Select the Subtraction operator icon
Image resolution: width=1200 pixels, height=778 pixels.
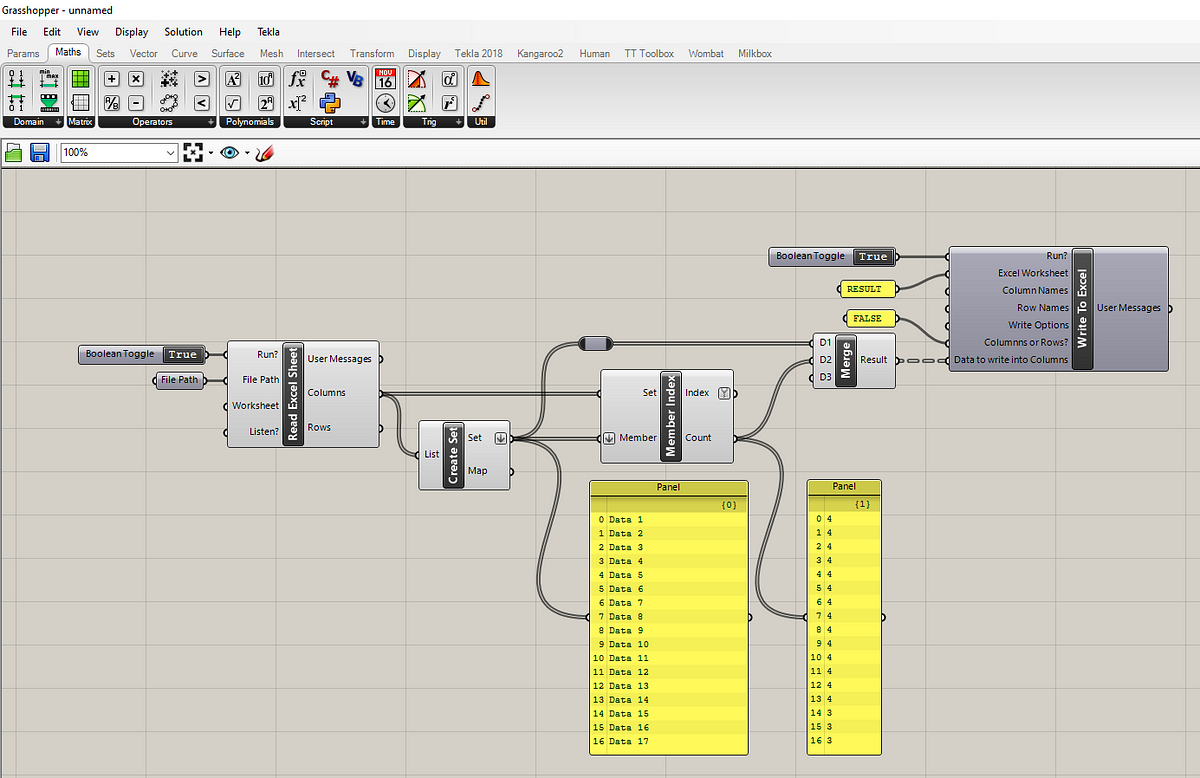[x=136, y=102]
